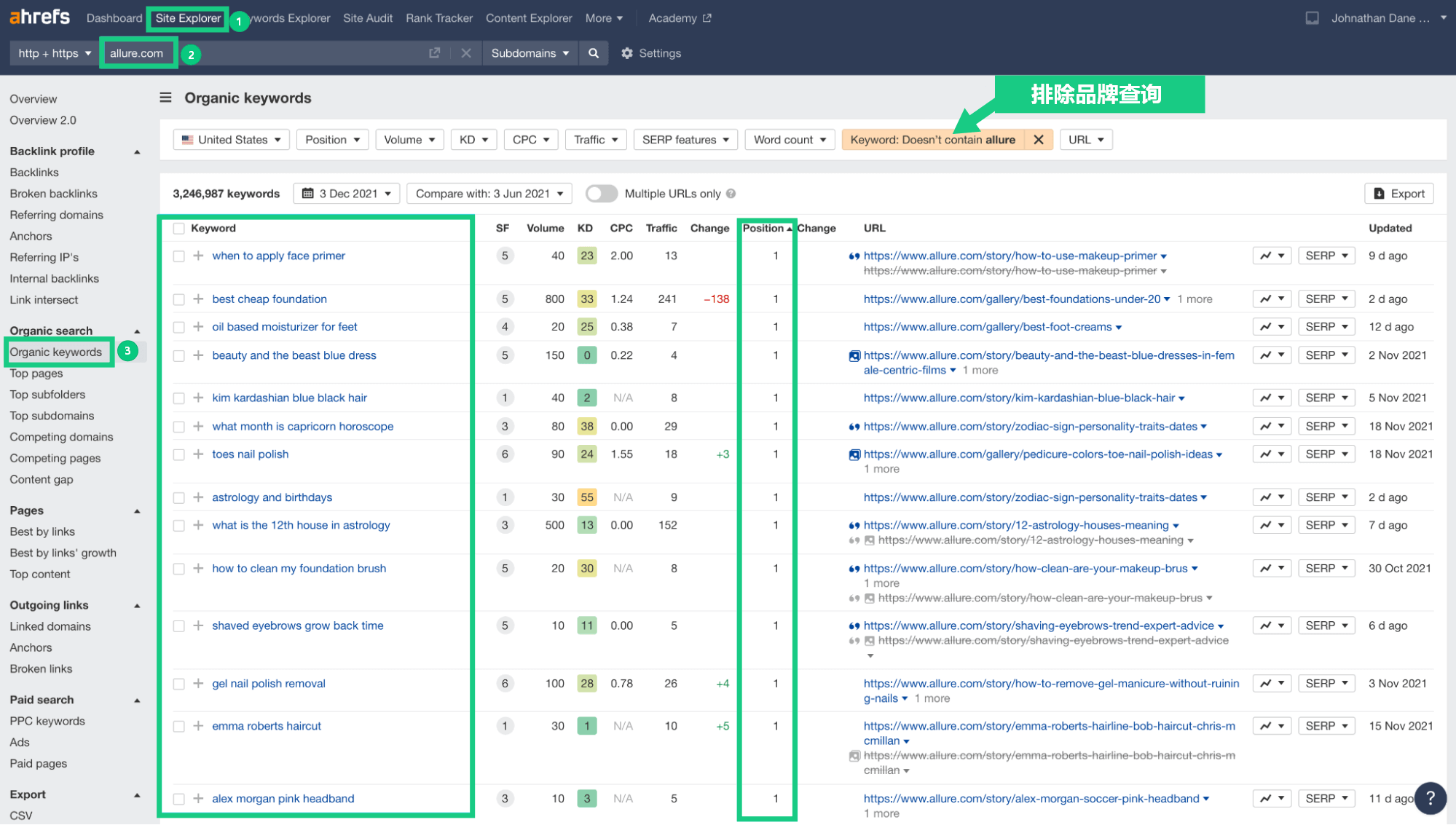Open the hamburger menu beside Organic keywords
The height and width of the screenshot is (825, 1456).
click(x=166, y=98)
